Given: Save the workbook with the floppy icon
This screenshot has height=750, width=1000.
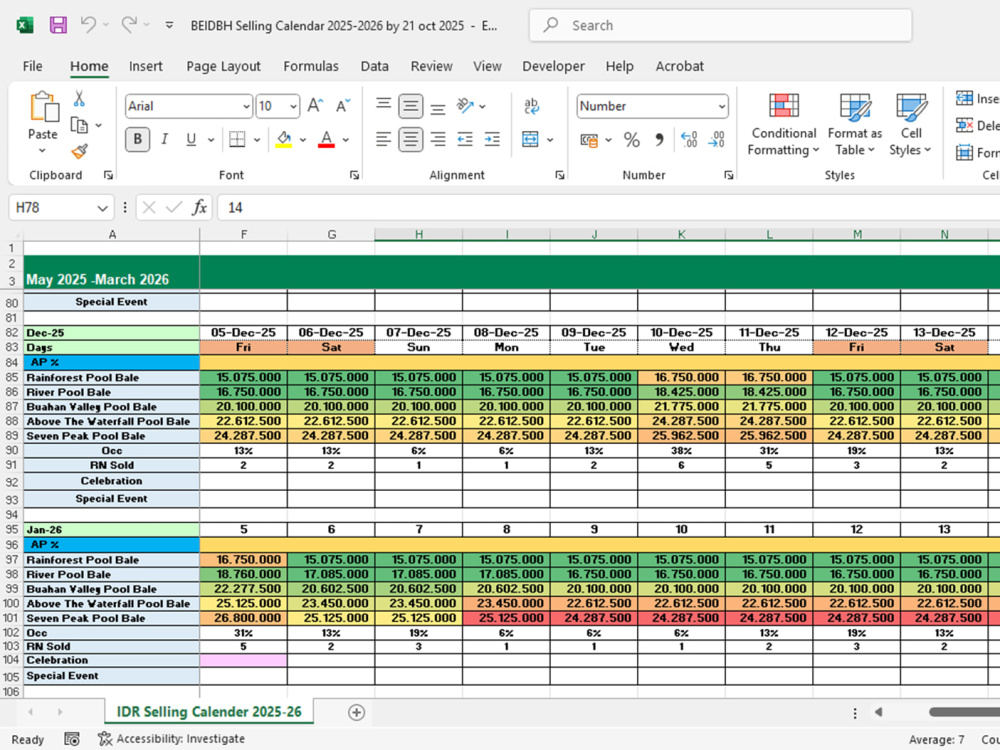Looking at the screenshot, I should [x=58, y=26].
